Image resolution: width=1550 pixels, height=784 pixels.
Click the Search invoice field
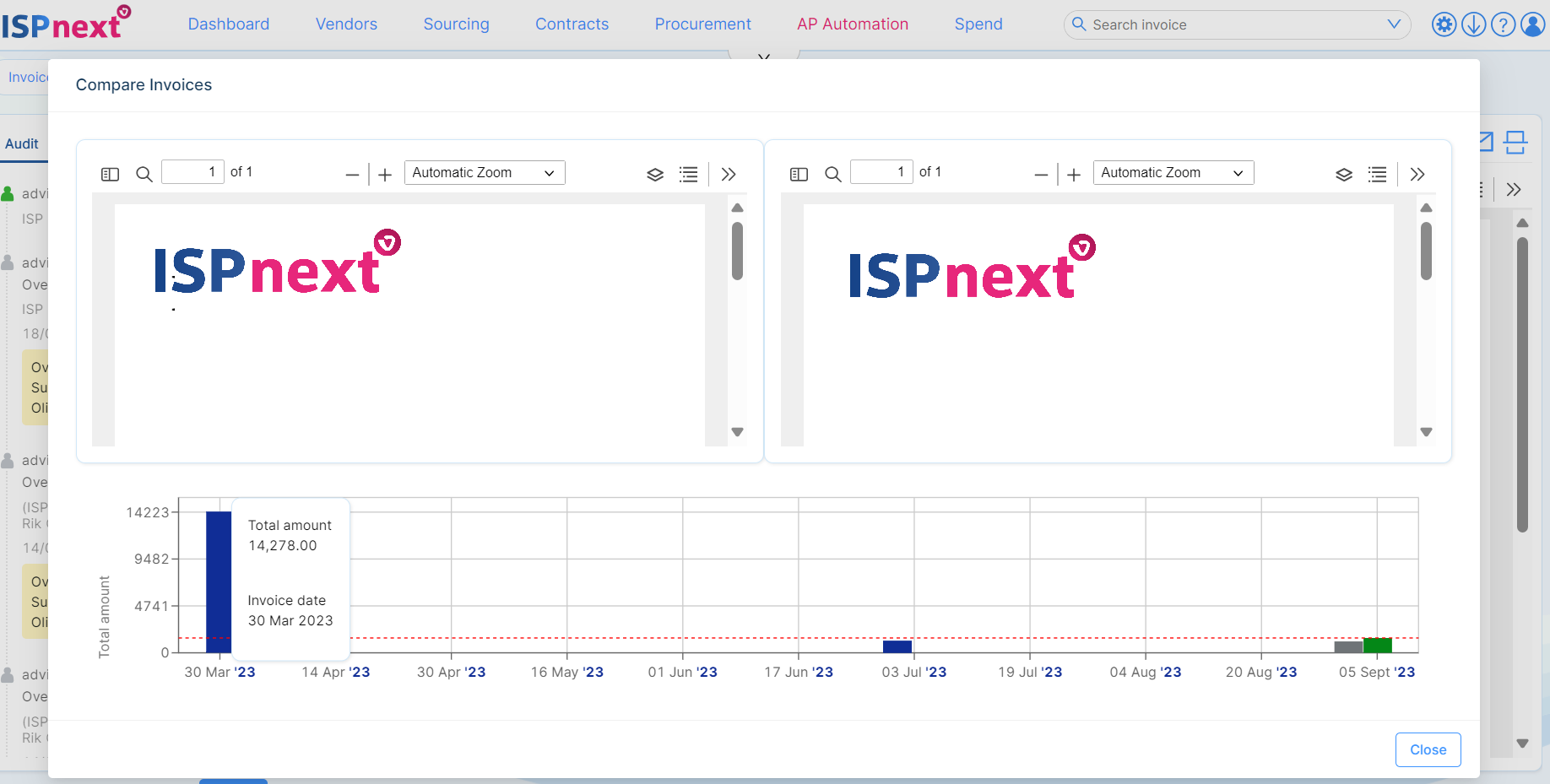pyautogui.click(x=1237, y=24)
